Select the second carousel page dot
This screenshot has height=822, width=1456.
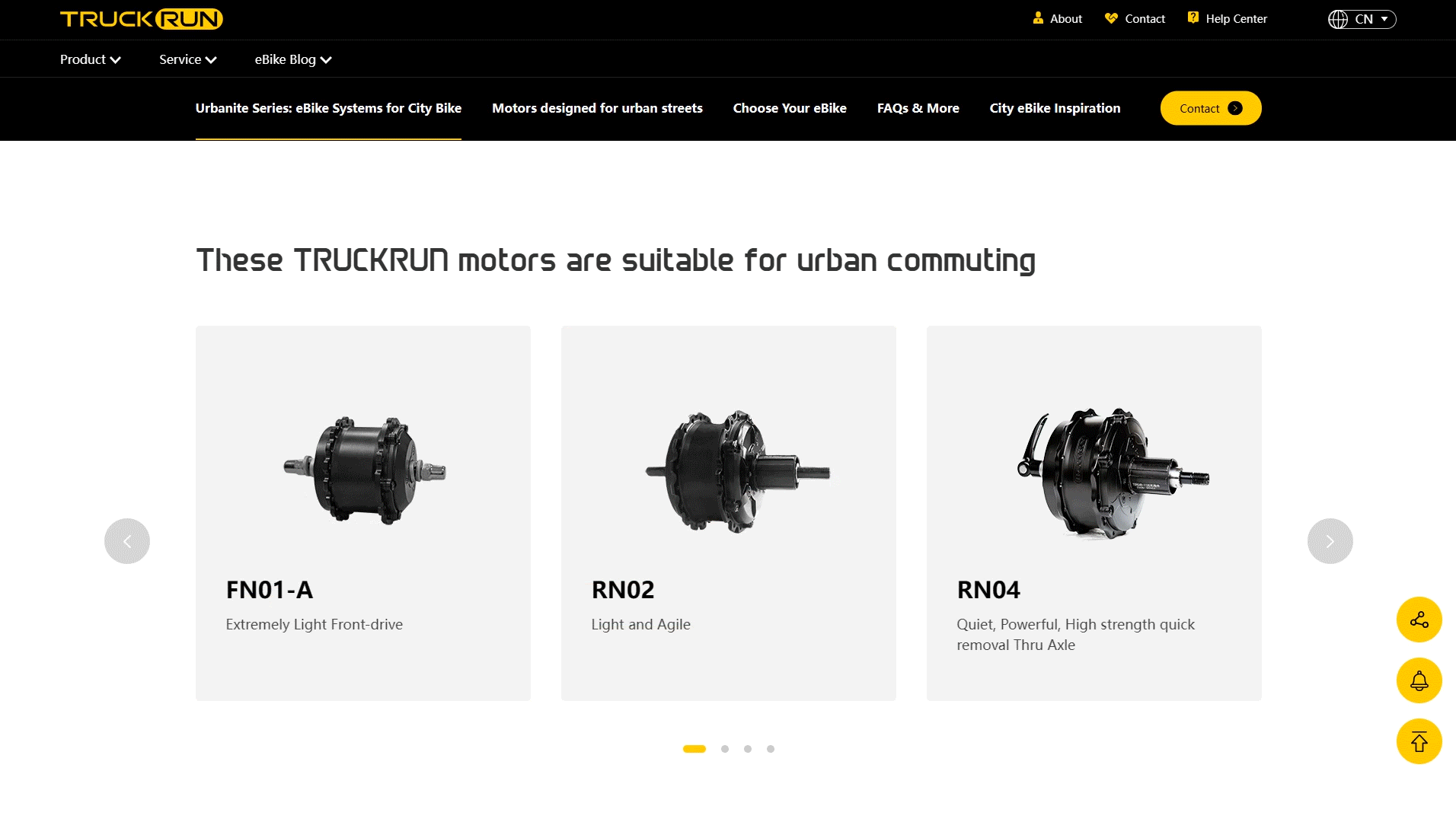725,749
